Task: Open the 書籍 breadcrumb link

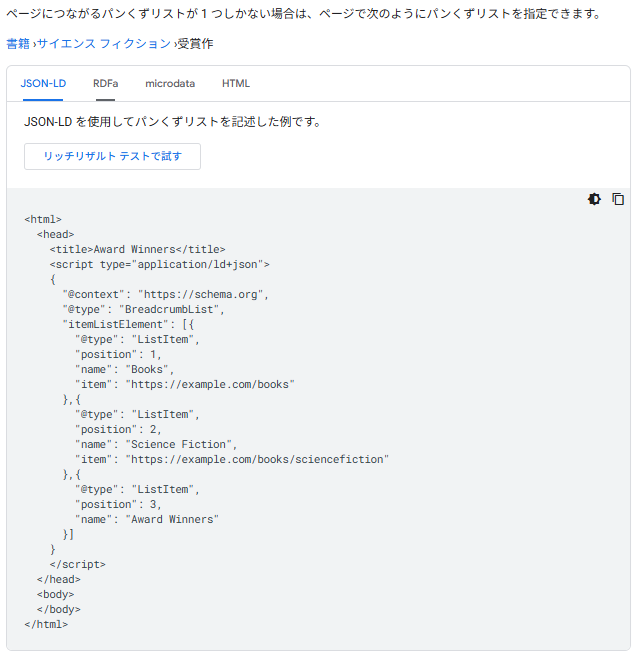Action: pos(18,43)
